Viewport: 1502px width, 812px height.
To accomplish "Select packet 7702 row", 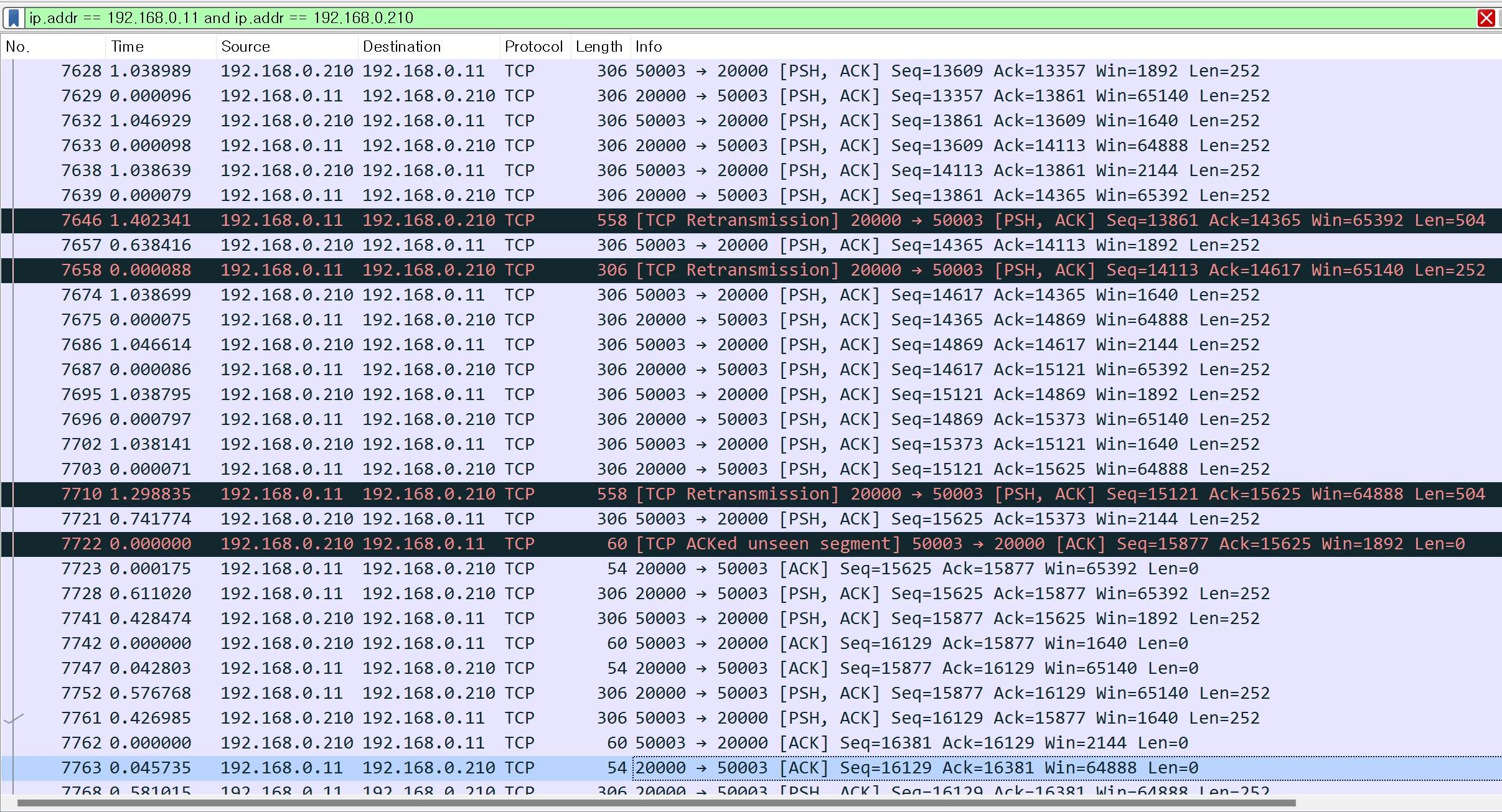I will [x=751, y=444].
